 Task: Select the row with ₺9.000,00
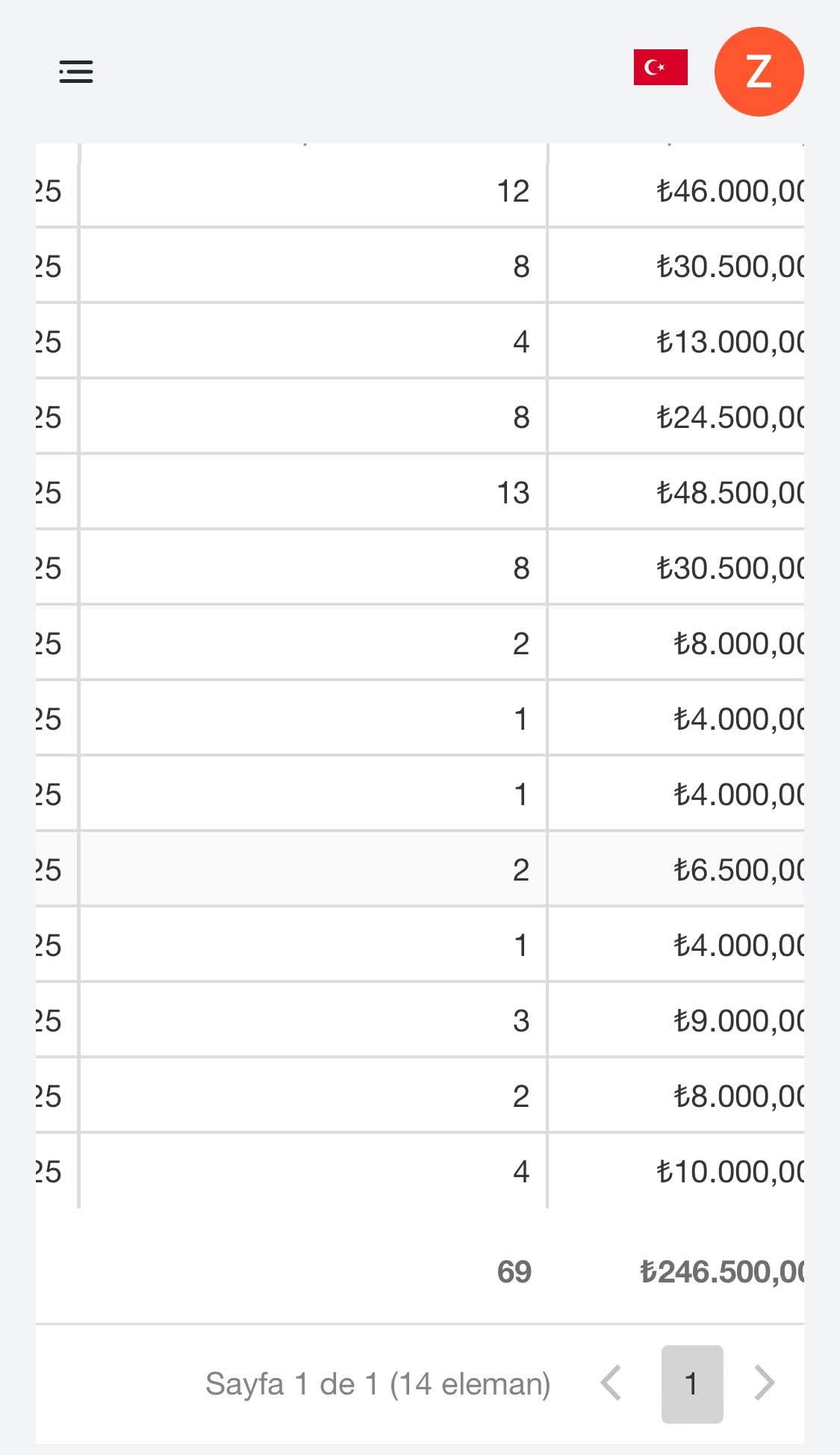[420, 1021]
